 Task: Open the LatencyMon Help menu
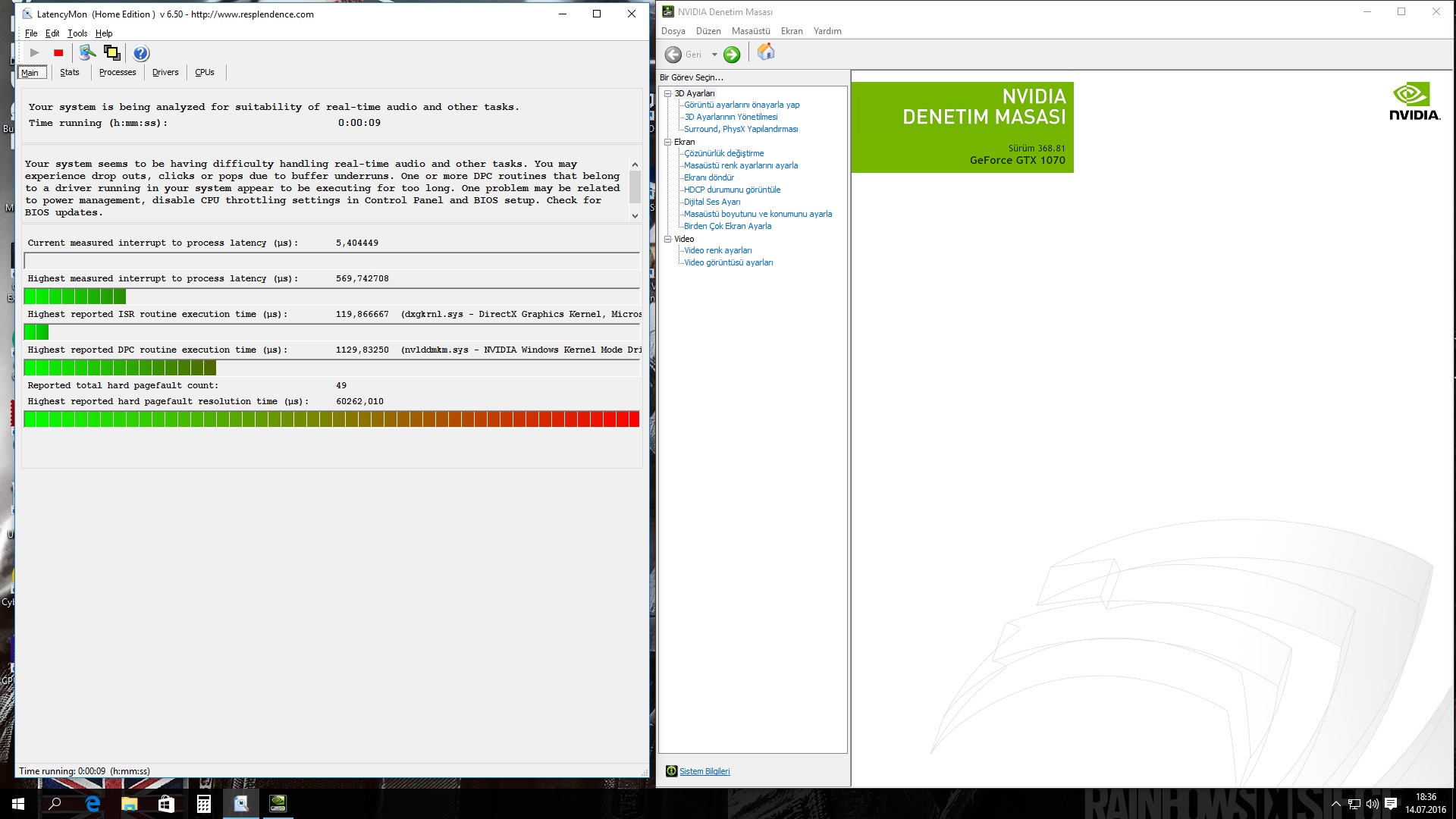pos(104,33)
